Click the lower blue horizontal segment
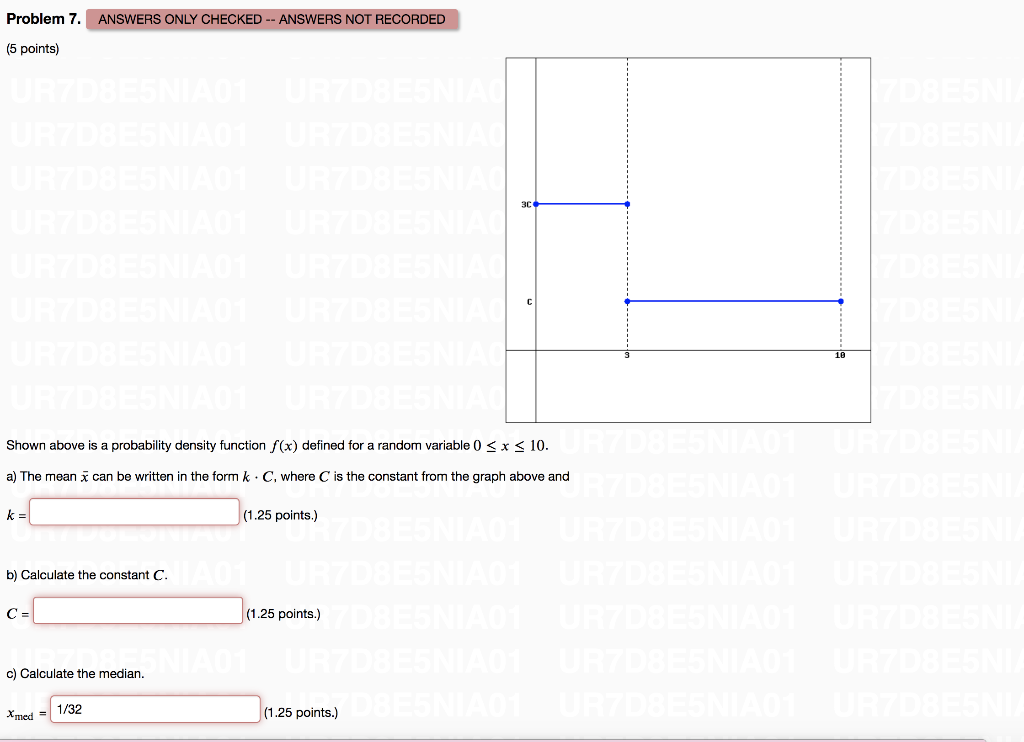The width and height of the screenshot is (1024, 742). [733, 300]
